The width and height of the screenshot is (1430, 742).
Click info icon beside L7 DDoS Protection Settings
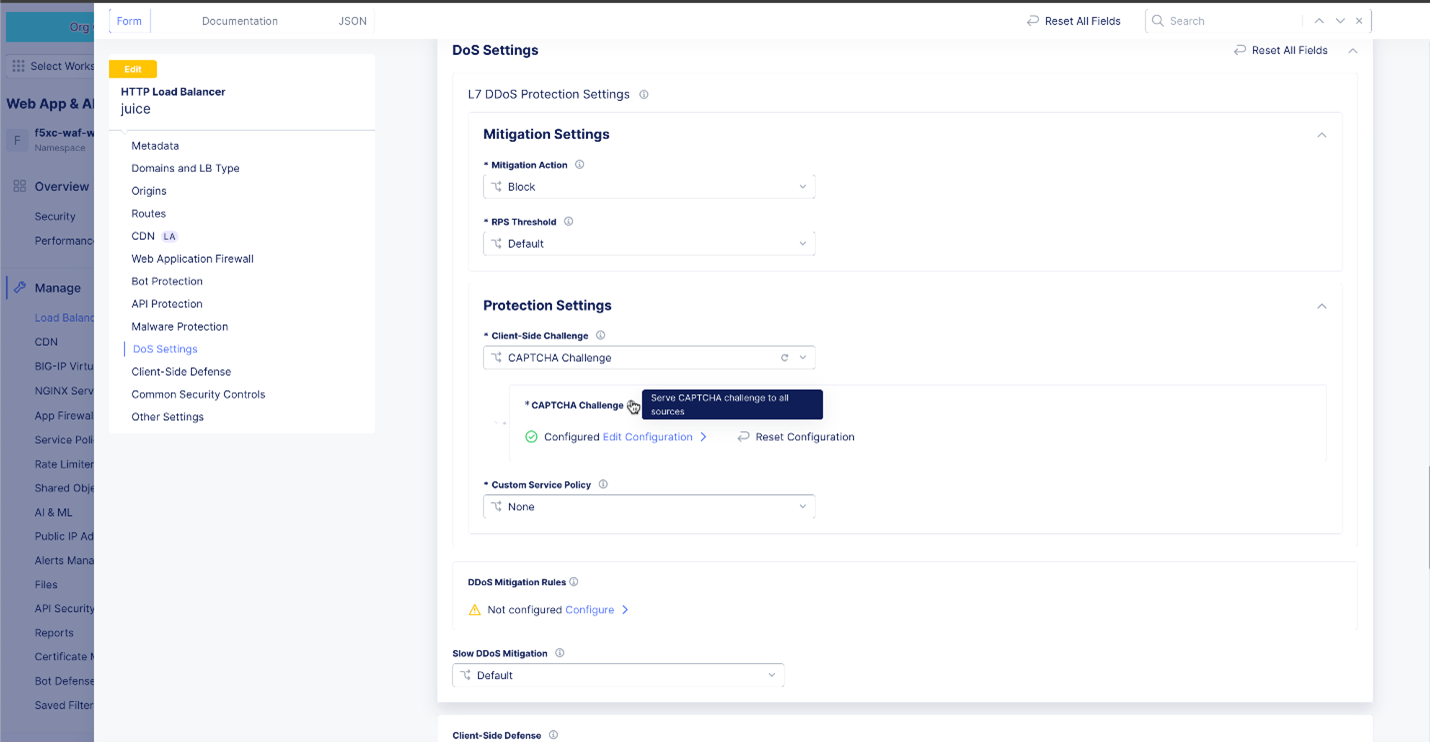click(643, 94)
